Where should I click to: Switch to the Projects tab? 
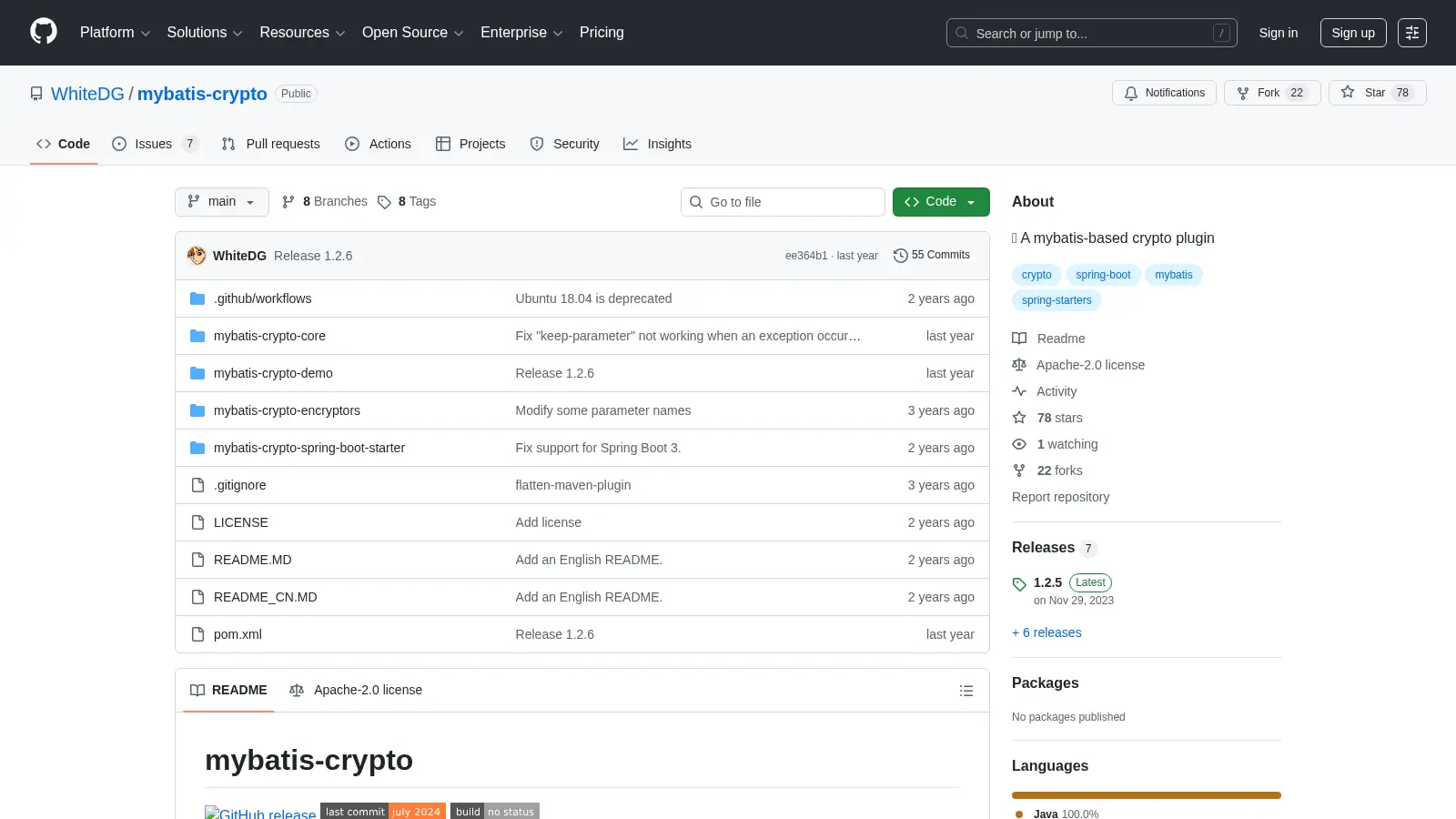470,144
